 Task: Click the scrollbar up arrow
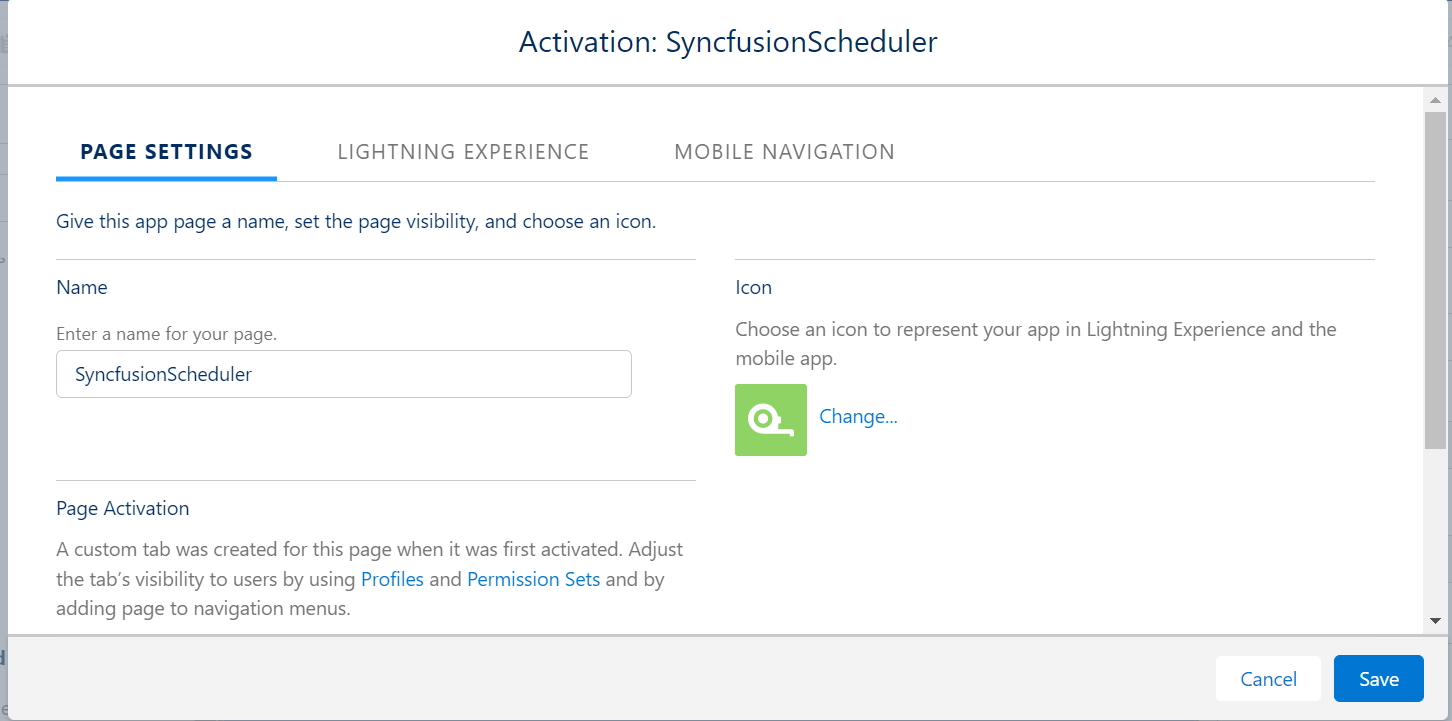(x=1435, y=100)
